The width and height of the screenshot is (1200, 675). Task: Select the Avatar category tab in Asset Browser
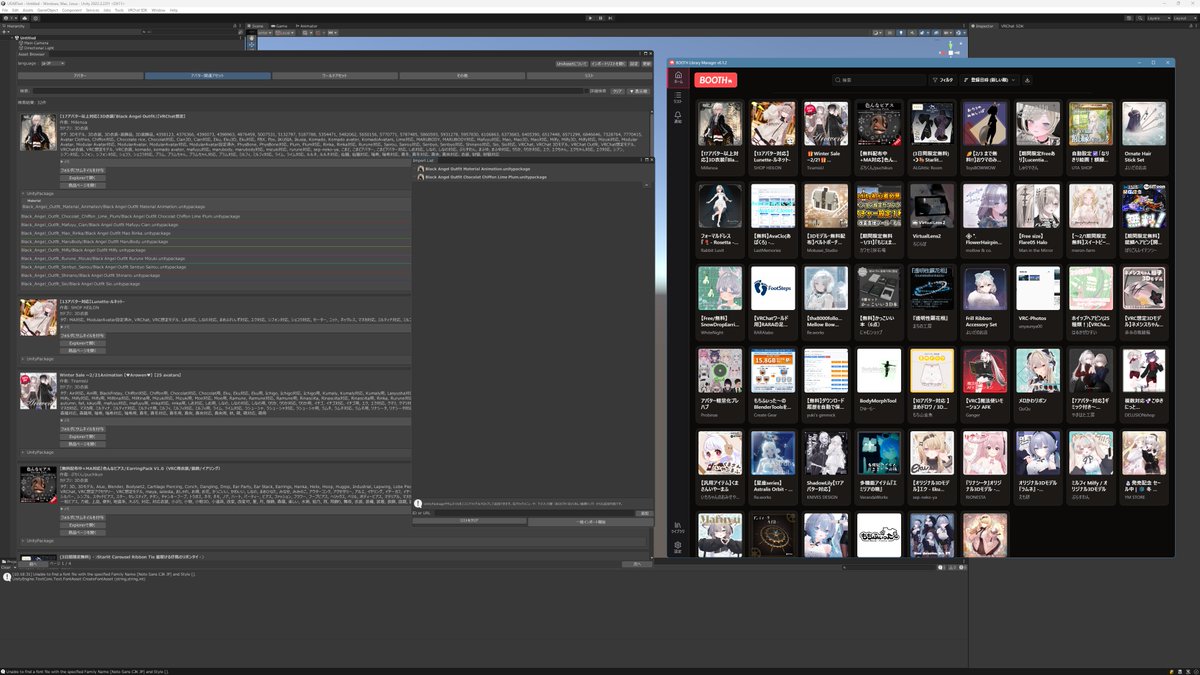[x=80, y=75]
